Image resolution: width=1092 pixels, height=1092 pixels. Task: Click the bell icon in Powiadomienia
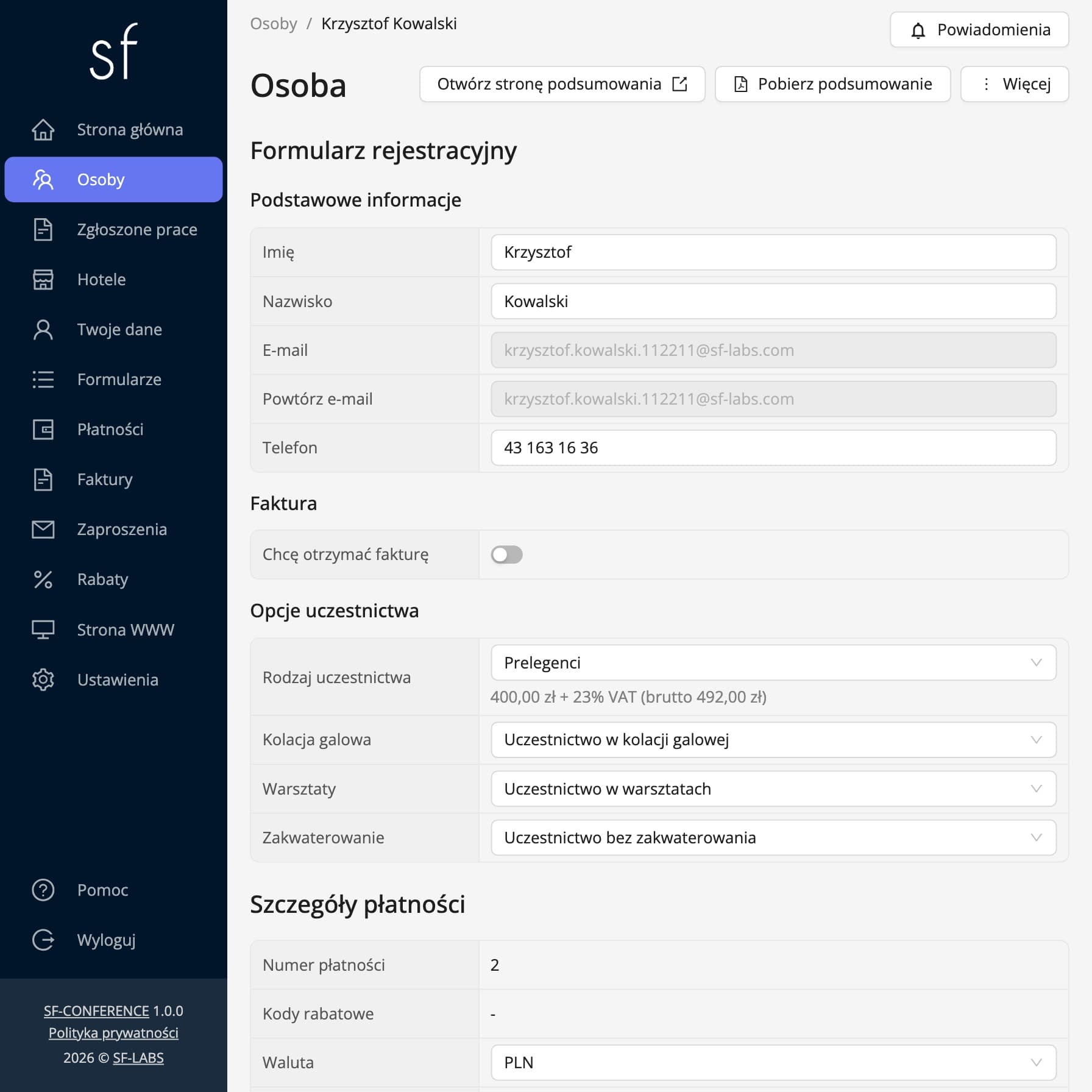point(918,30)
